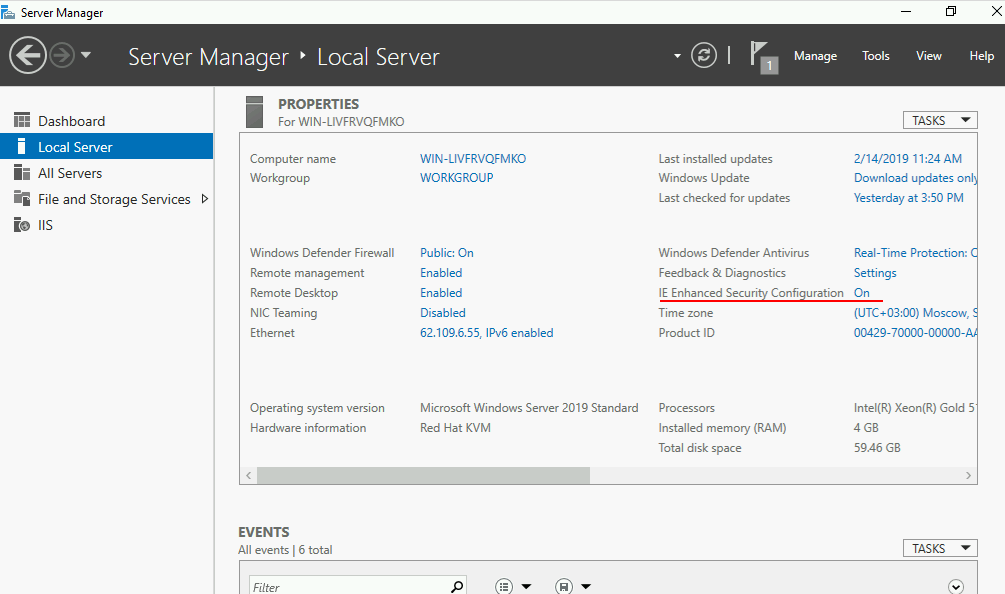1005x594 pixels.
Task: Click the scroll right arrow in properties
Action: 968,475
